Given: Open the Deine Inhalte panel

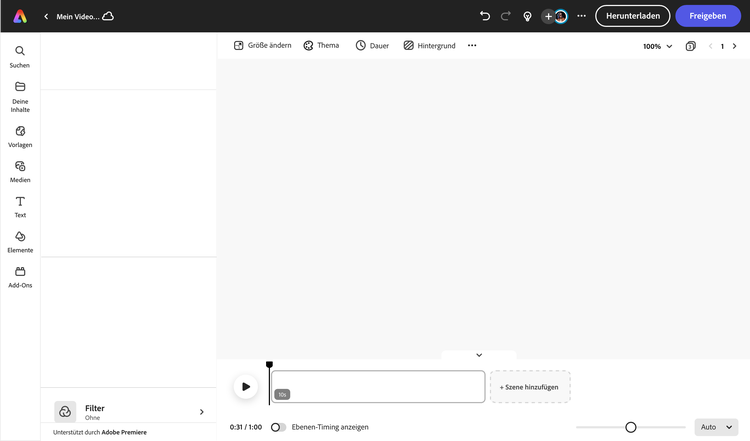Looking at the screenshot, I should pos(20,97).
